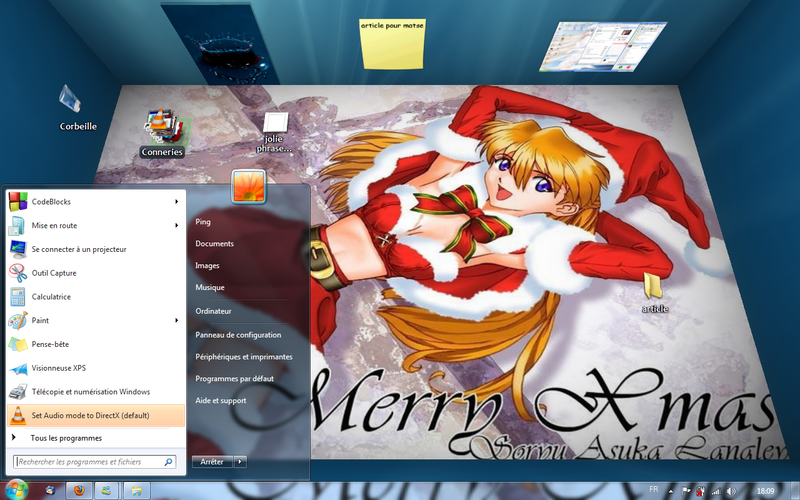This screenshot has height=500, width=800.
Task: Open Aide et support
Action: click(221, 401)
